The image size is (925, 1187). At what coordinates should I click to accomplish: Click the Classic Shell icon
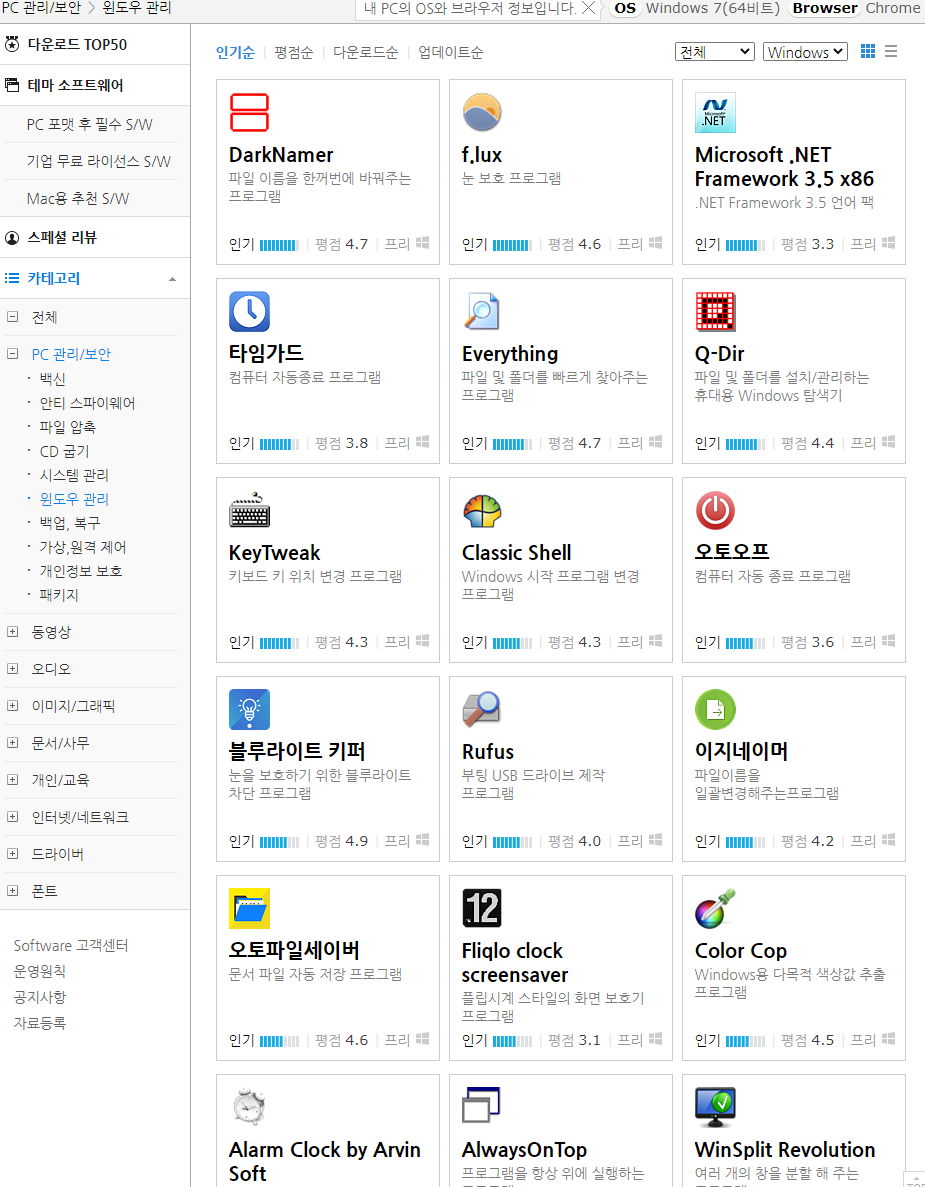tap(482, 510)
